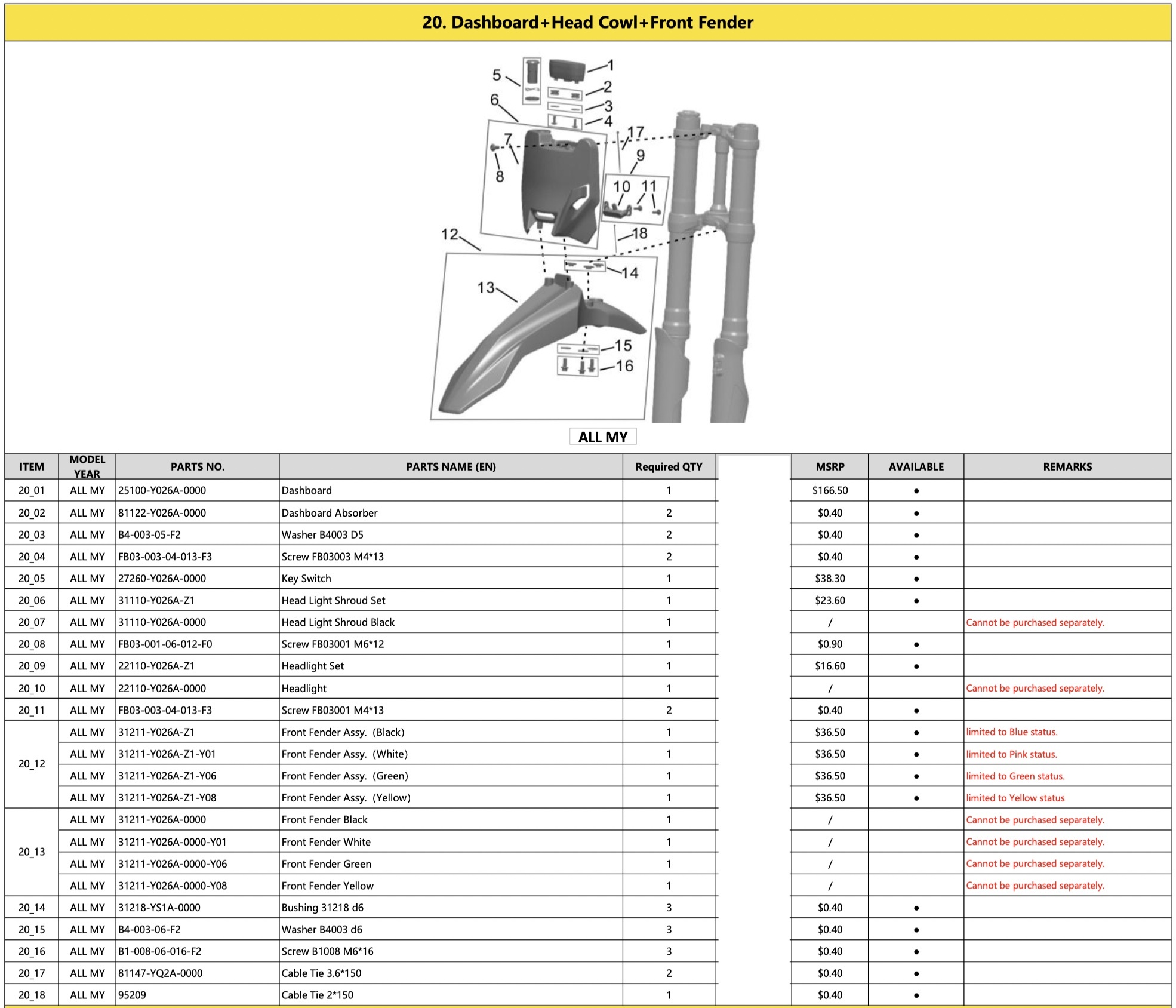The height and width of the screenshot is (1008, 1176).
Task: Click part name 'Headlight Set'
Action: pyautogui.click(x=313, y=666)
